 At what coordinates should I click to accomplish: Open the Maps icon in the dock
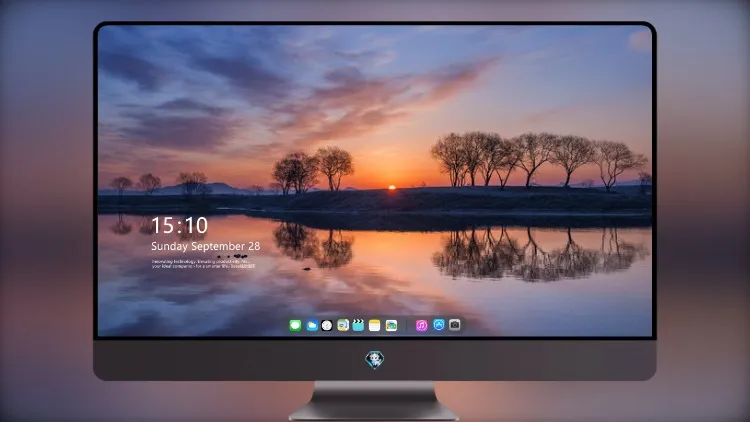point(343,325)
